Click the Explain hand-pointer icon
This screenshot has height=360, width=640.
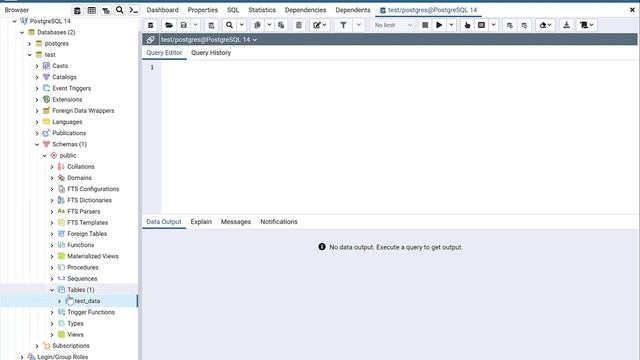click(467, 25)
